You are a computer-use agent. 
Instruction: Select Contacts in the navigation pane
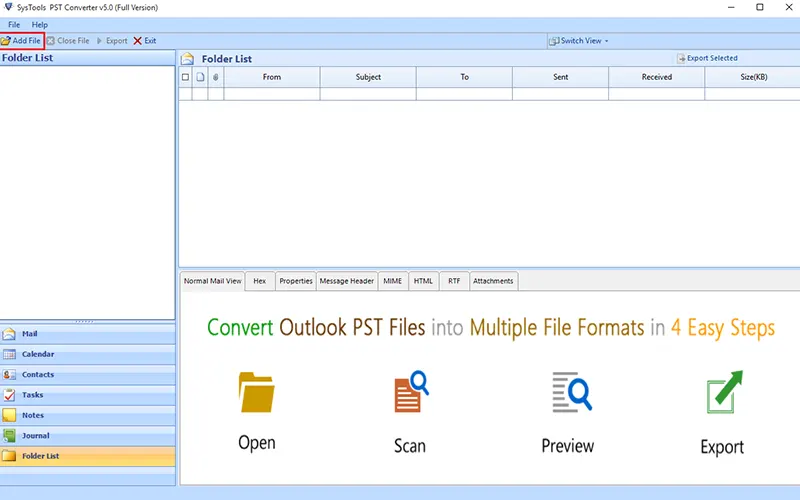click(x=88, y=374)
